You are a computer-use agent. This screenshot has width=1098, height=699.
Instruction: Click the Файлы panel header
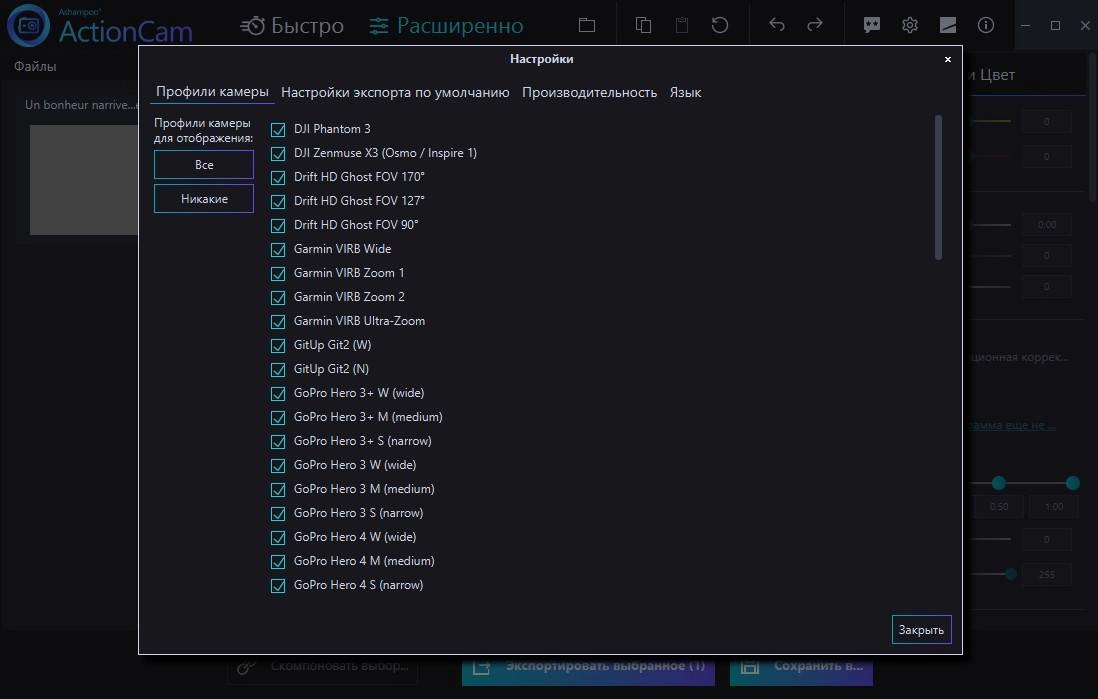tap(35, 67)
